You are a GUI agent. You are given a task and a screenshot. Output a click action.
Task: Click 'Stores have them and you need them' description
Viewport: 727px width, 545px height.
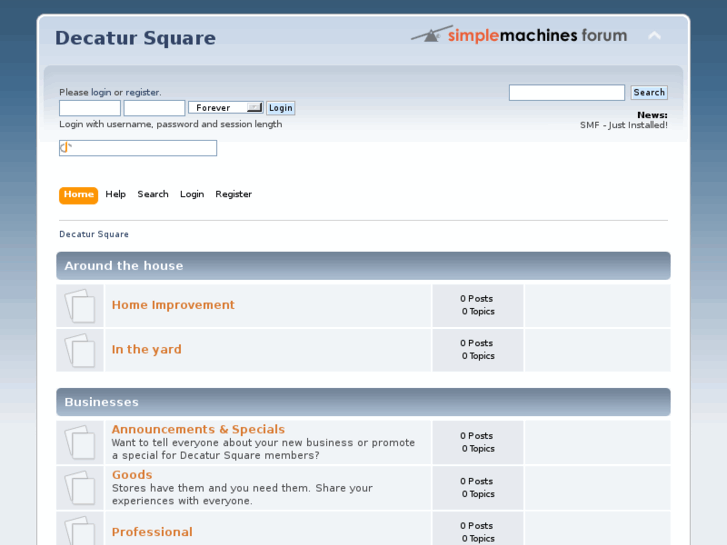tap(242, 494)
